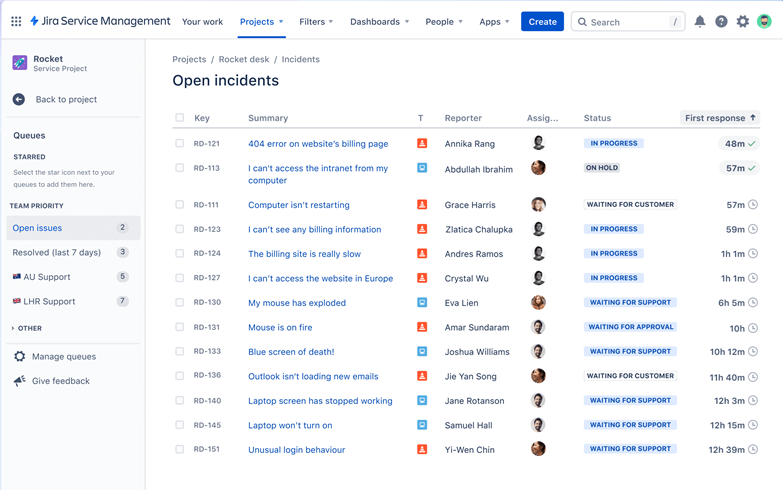Click the user profile avatar in header

click(764, 21)
